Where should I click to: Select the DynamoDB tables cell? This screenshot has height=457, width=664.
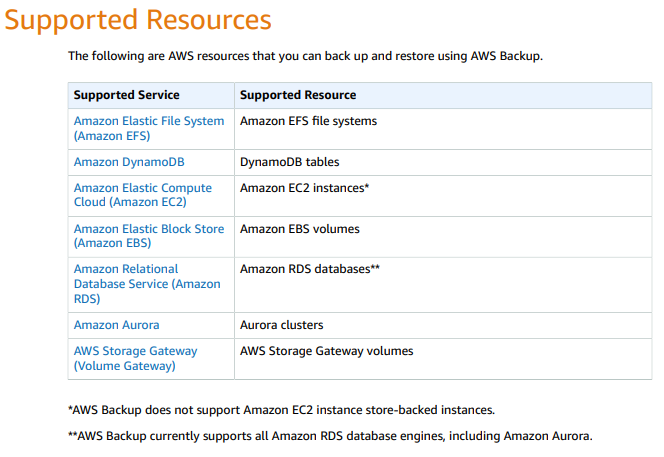289,162
